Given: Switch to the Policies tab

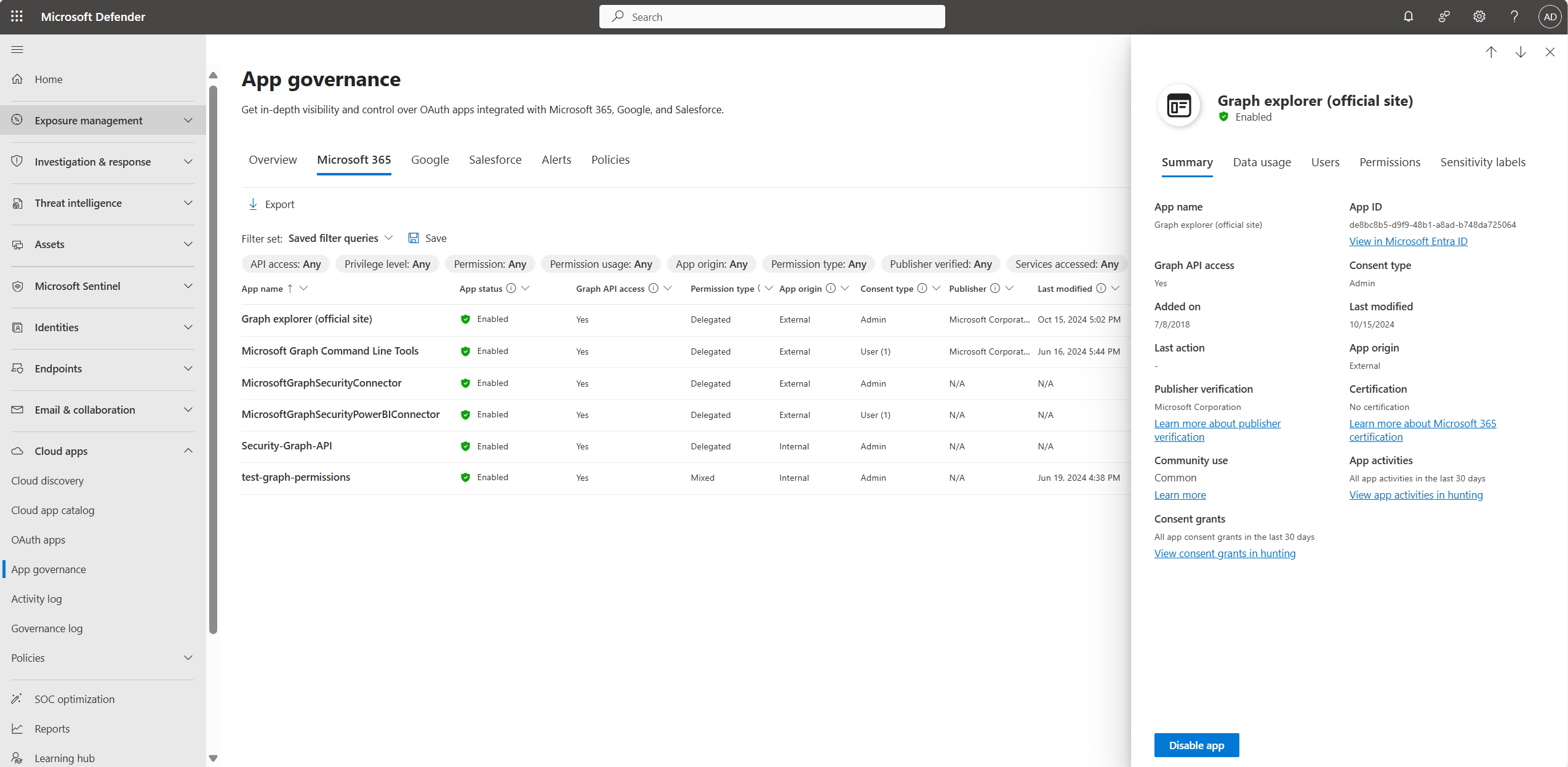Looking at the screenshot, I should (609, 159).
